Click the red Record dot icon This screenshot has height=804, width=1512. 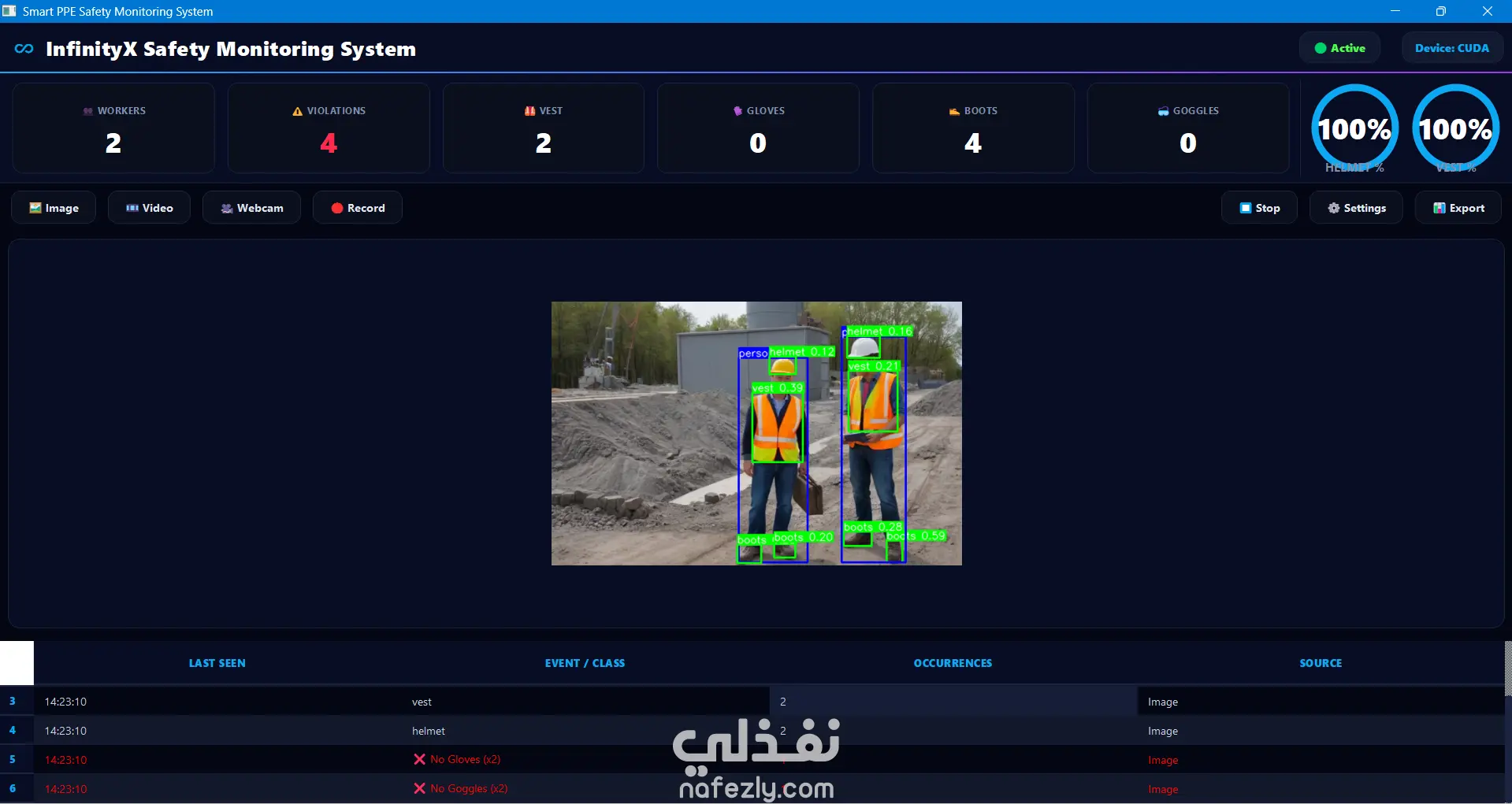click(x=337, y=208)
